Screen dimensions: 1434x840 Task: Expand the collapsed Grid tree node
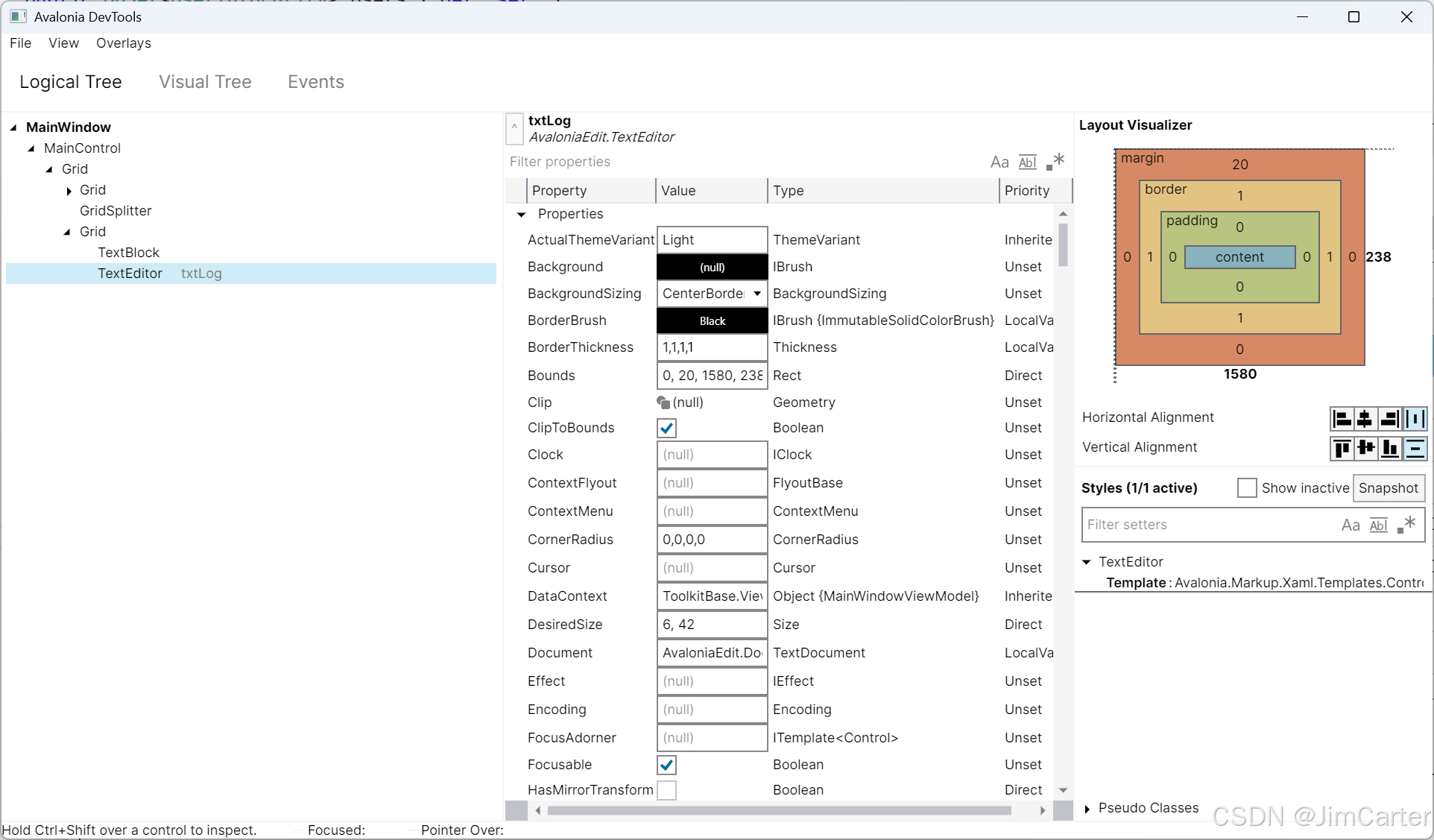[69, 191]
